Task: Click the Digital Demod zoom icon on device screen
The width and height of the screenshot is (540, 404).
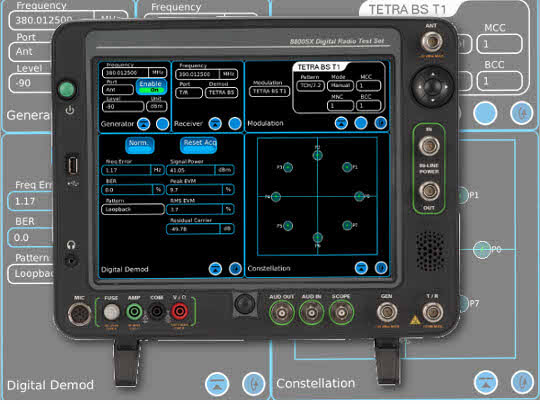Action: (235, 269)
